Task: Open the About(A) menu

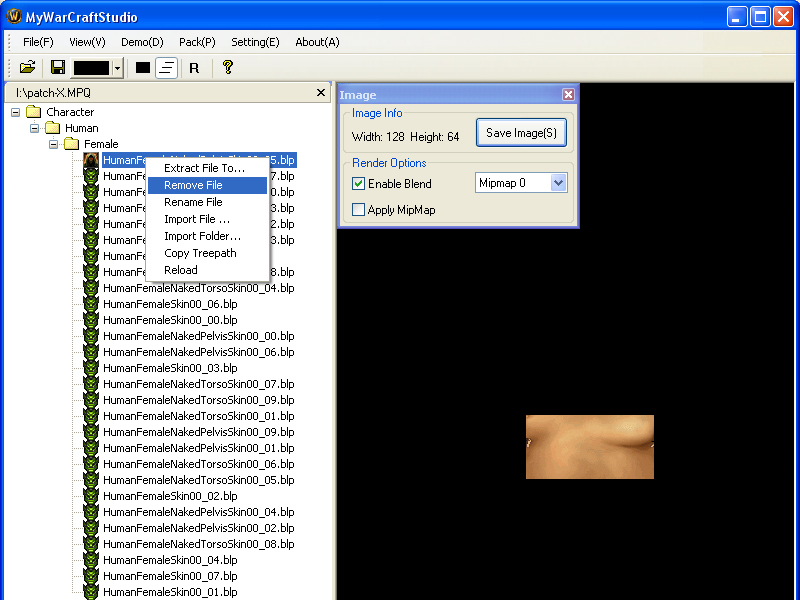Action: click(x=317, y=42)
